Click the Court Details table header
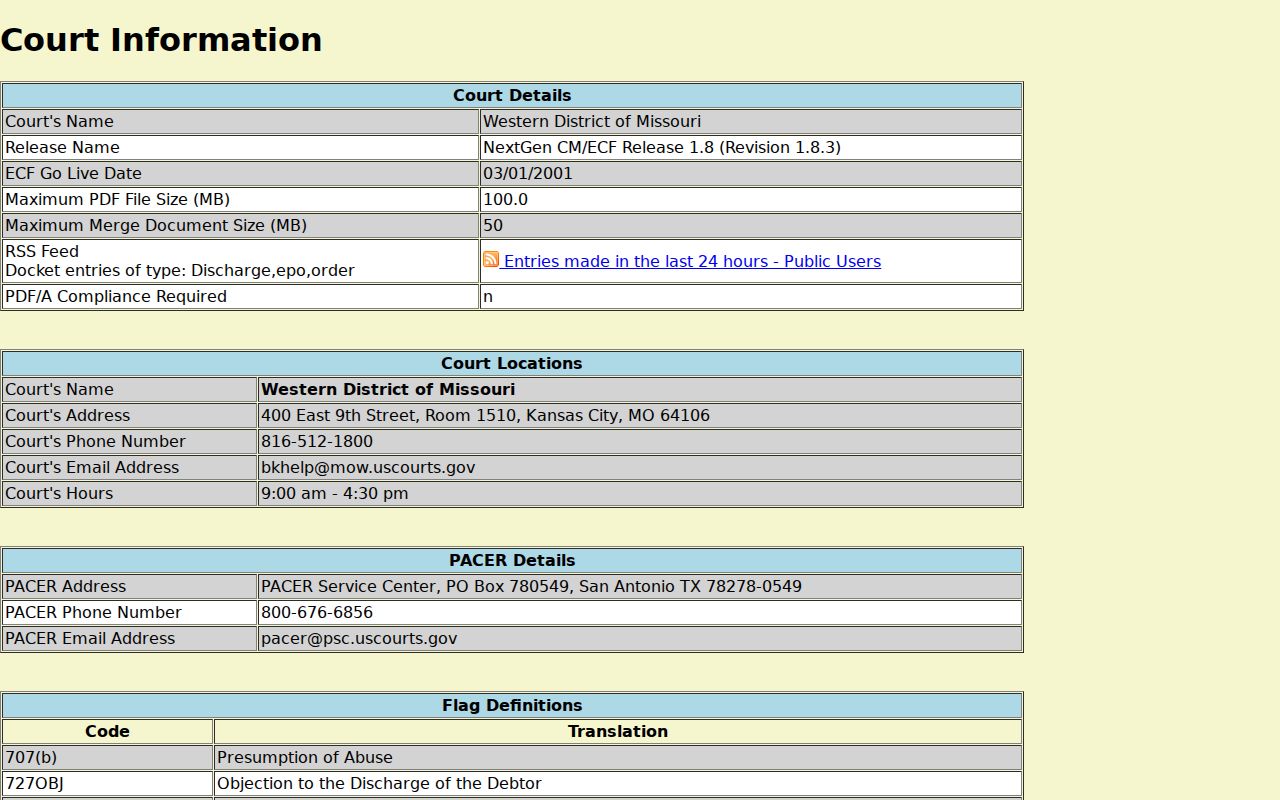 click(512, 95)
